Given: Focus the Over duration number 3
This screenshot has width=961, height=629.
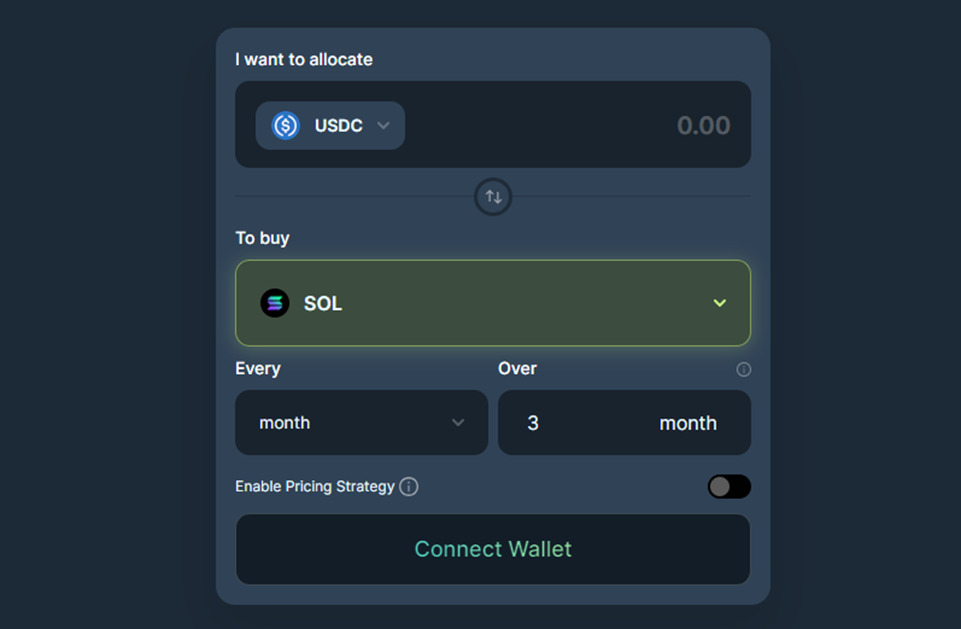Looking at the screenshot, I should tap(533, 423).
